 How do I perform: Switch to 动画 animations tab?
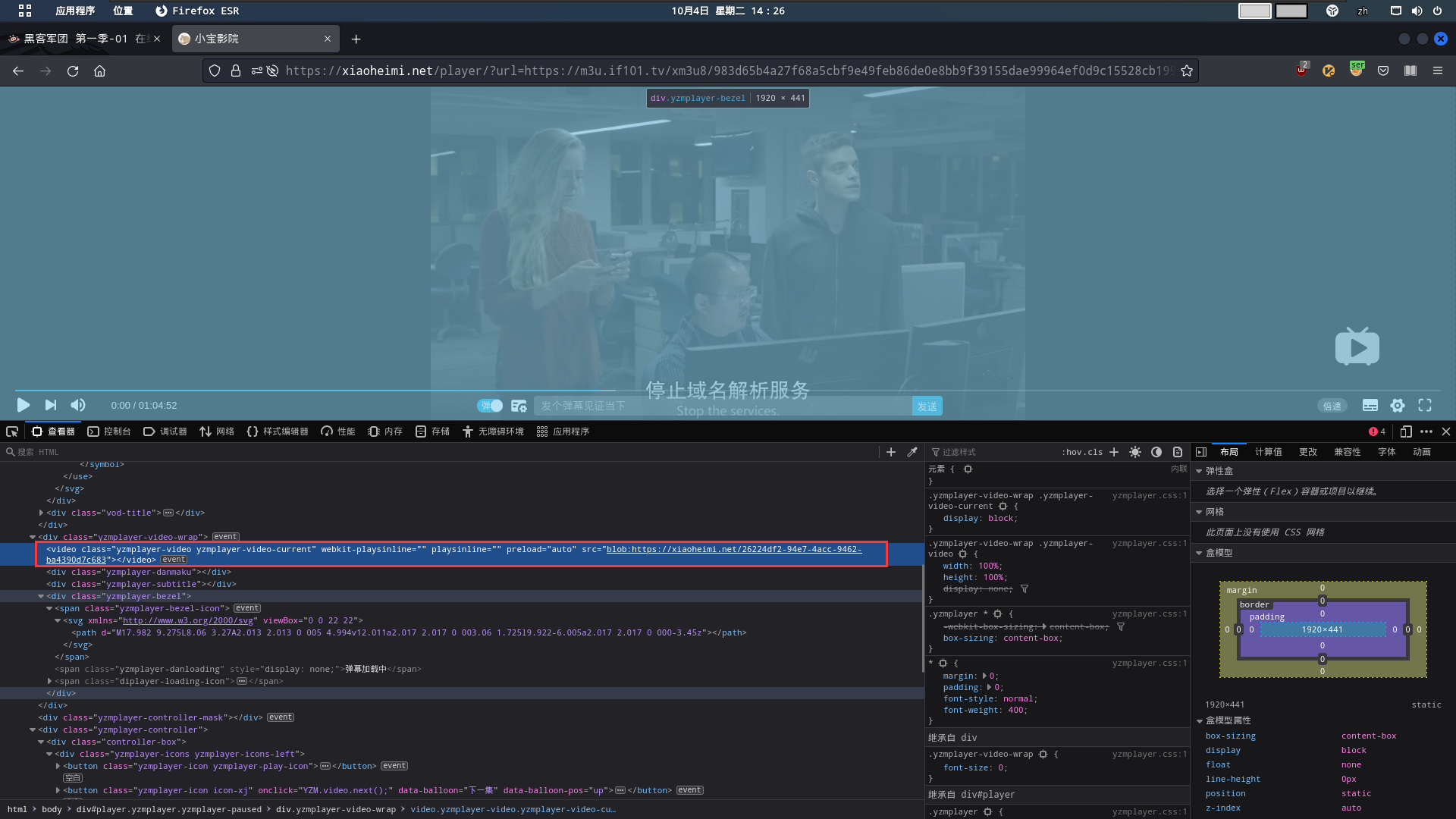point(1422,452)
